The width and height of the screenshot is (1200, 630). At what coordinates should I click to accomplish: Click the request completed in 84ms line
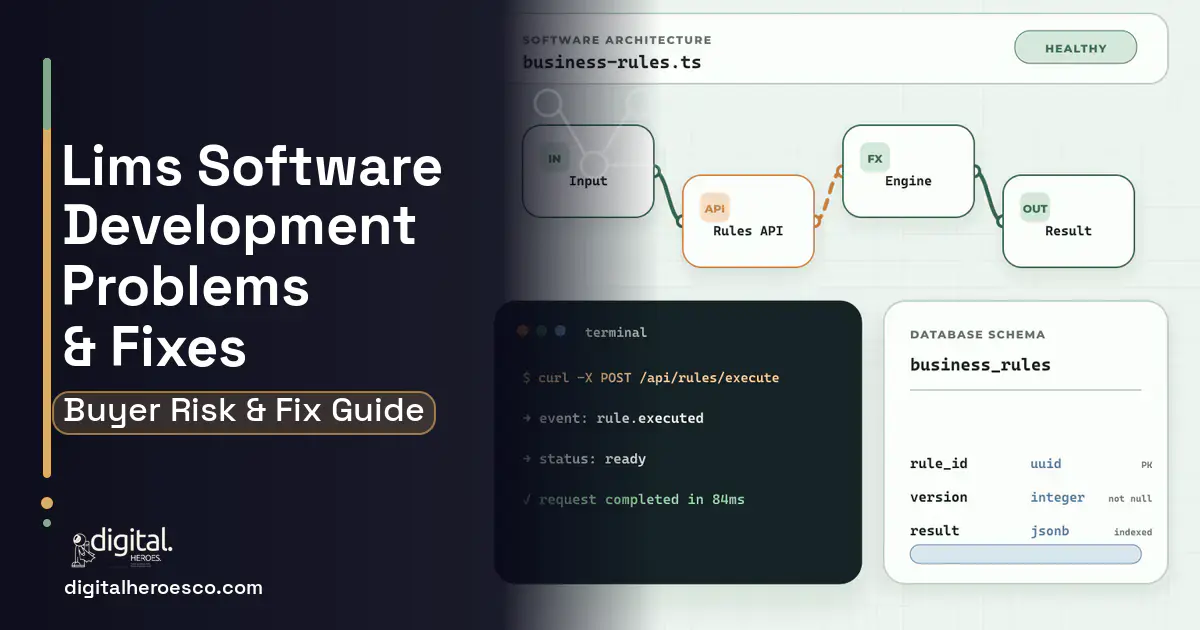point(634,499)
